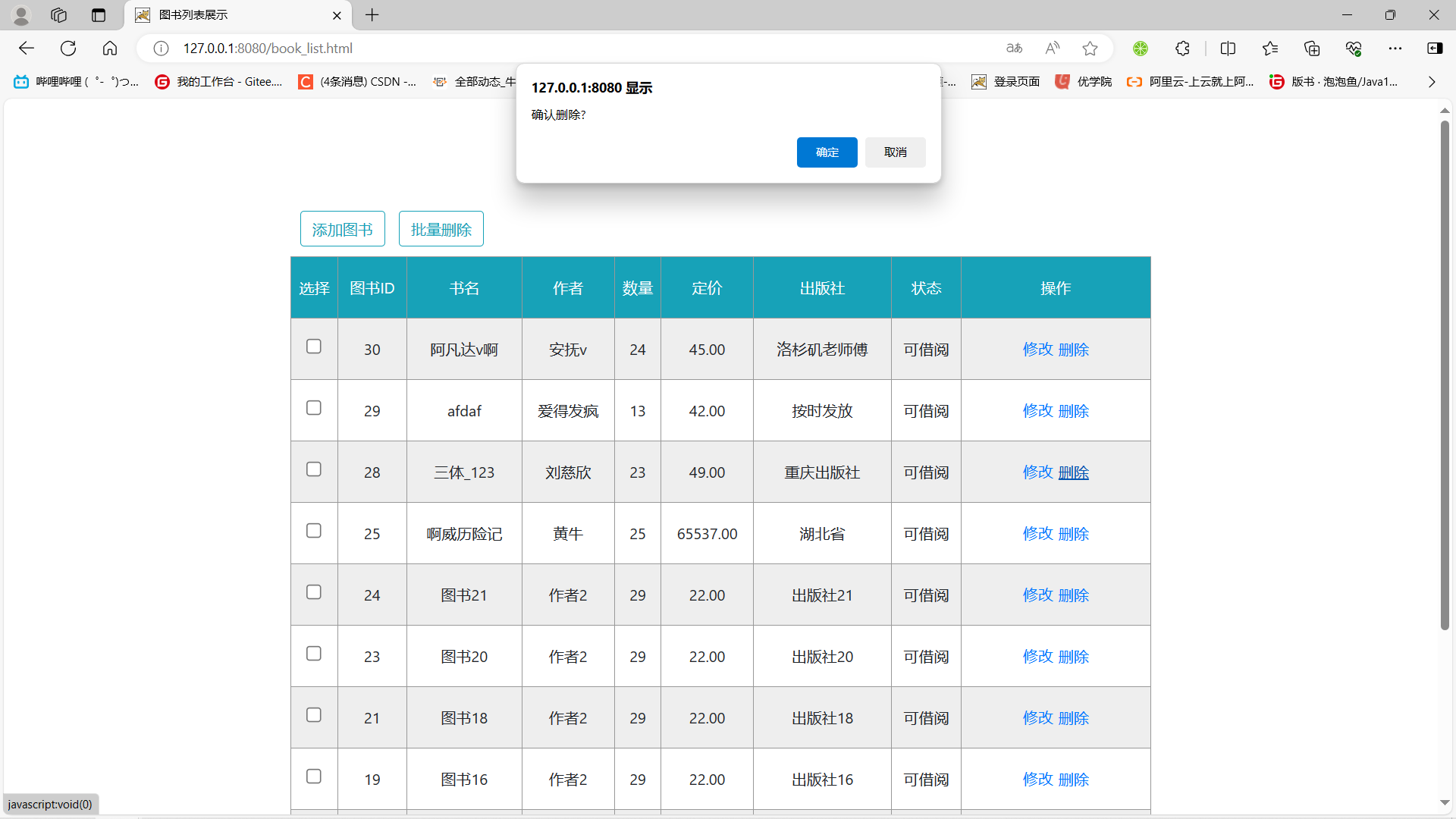Click 修改 link for 阿凡达v啊
Viewport: 1456px width, 819px height.
1038,350
